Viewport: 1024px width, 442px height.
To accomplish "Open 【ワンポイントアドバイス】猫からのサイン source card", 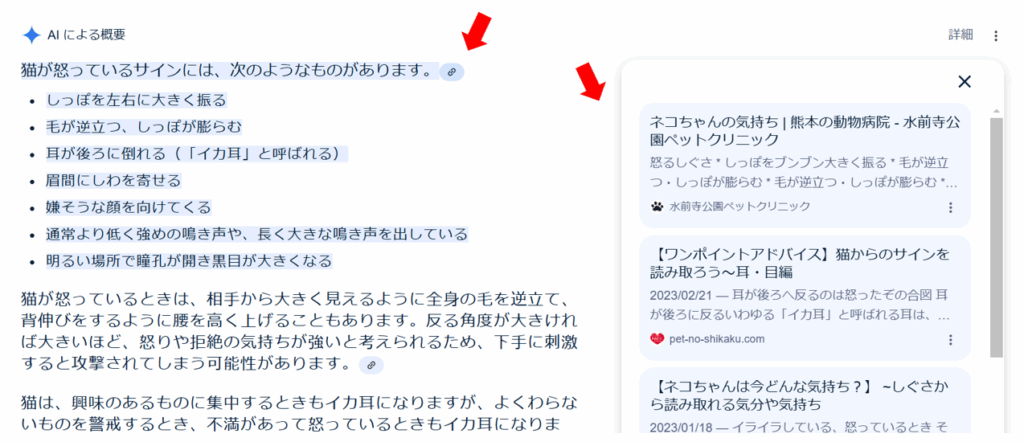I will [805, 298].
